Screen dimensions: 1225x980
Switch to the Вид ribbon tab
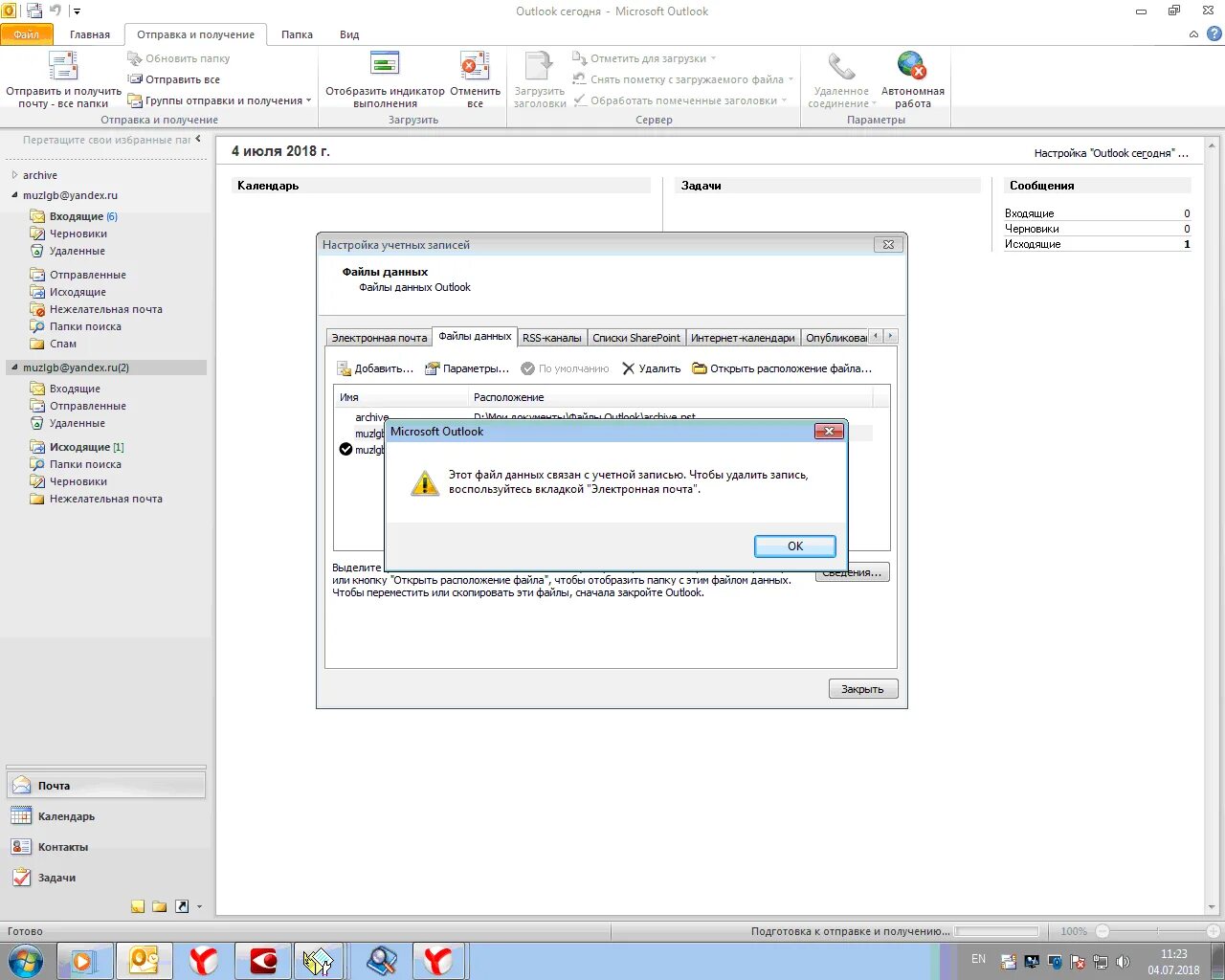click(349, 34)
